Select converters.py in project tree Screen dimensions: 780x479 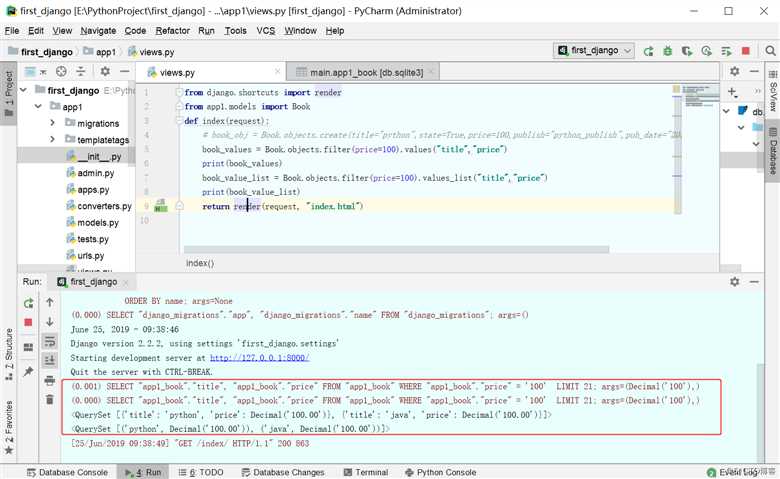[98, 206]
